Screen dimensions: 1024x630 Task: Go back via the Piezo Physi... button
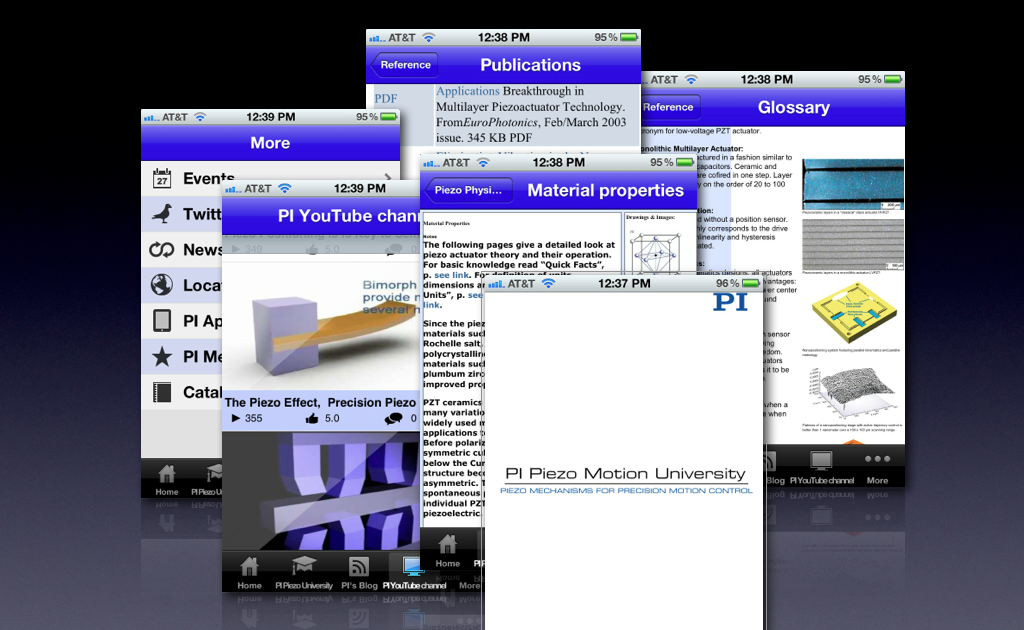(x=470, y=189)
